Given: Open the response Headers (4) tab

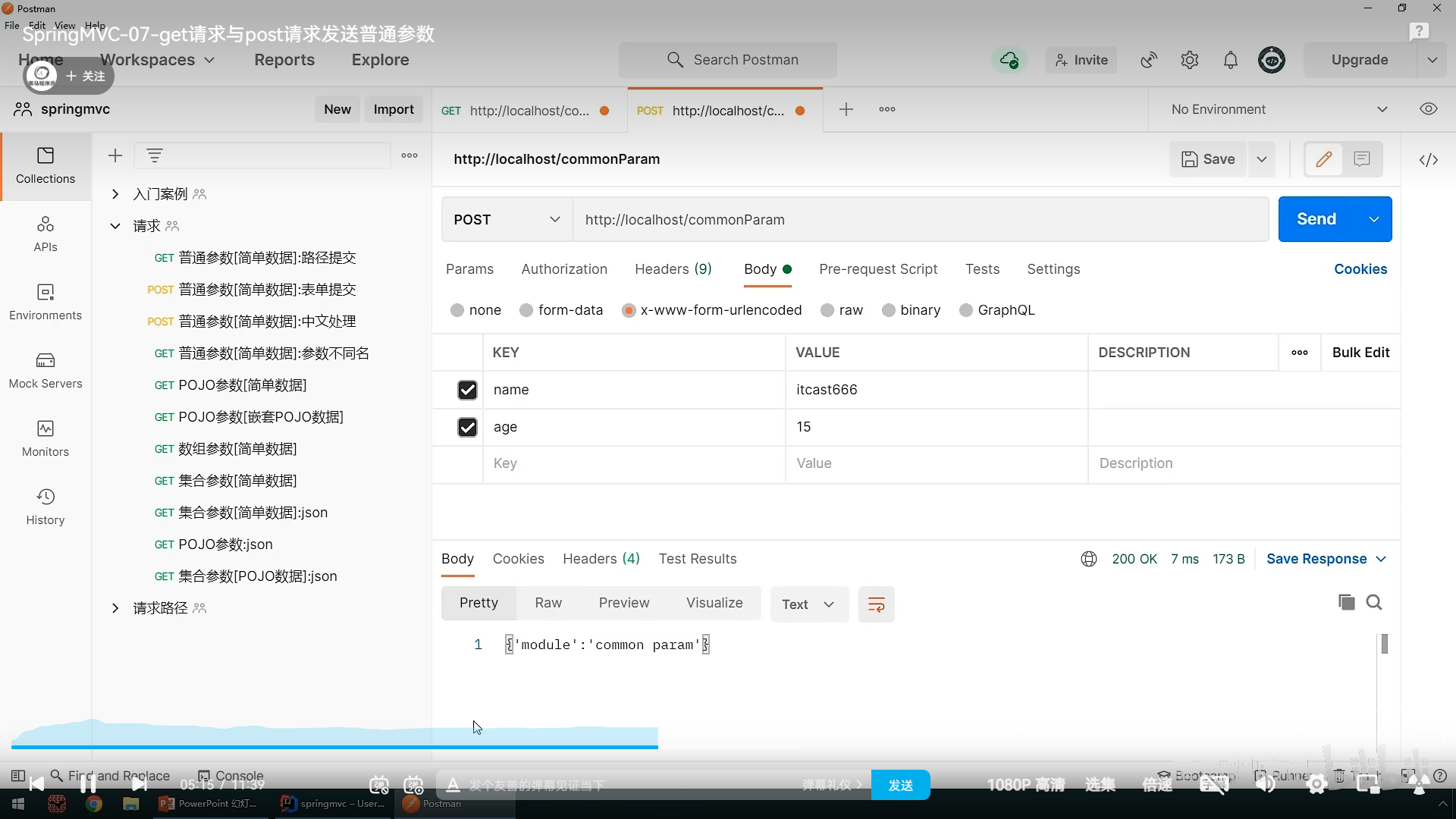Looking at the screenshot, I should pyautogui.click(x=601, y=559).
